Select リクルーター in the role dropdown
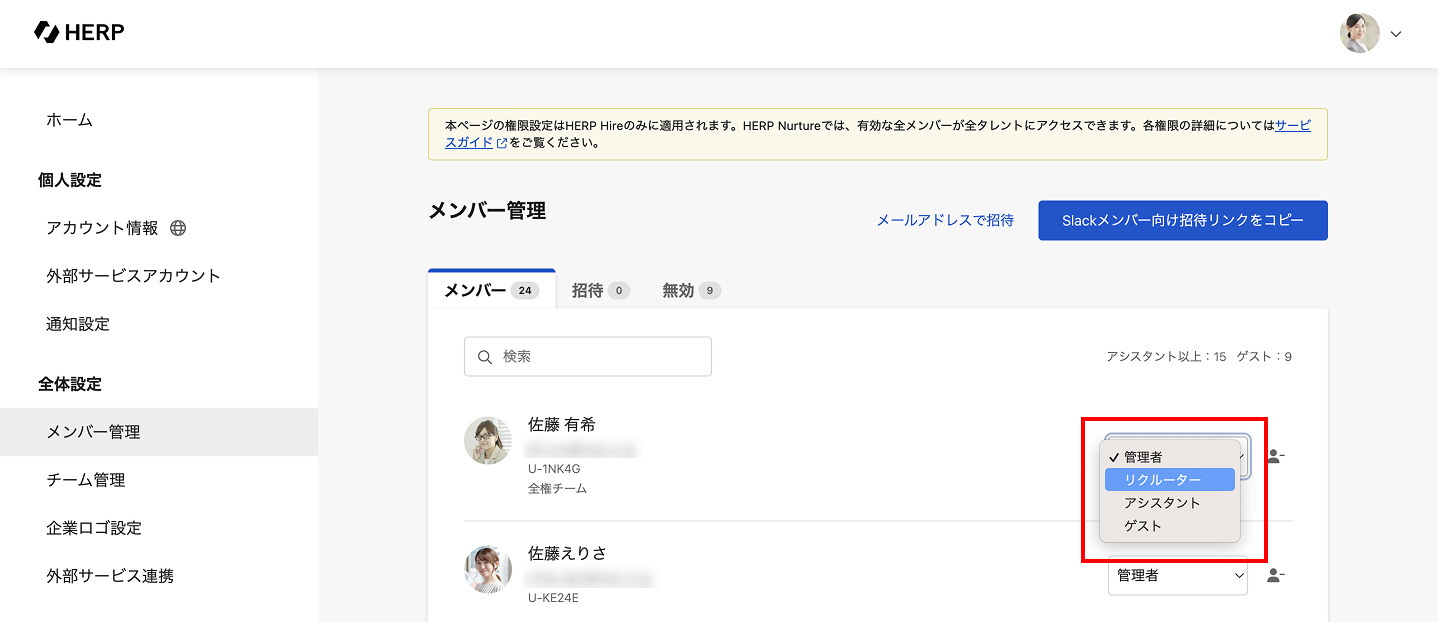Screen dimensions: 1438x622 click(x=1163, y=480)
